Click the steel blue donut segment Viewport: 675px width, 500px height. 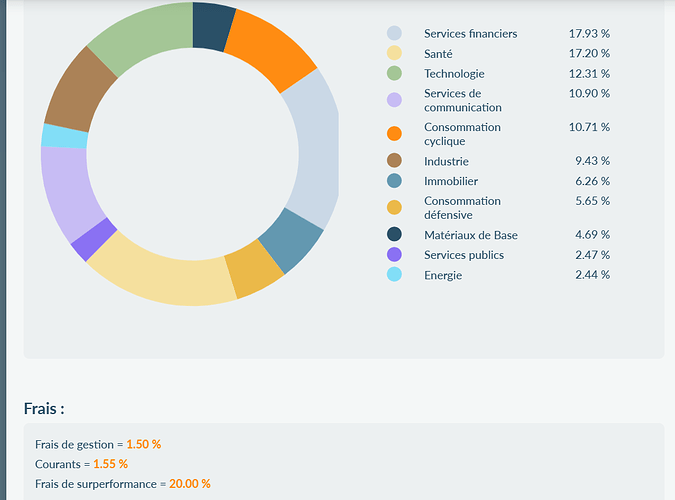292,241
